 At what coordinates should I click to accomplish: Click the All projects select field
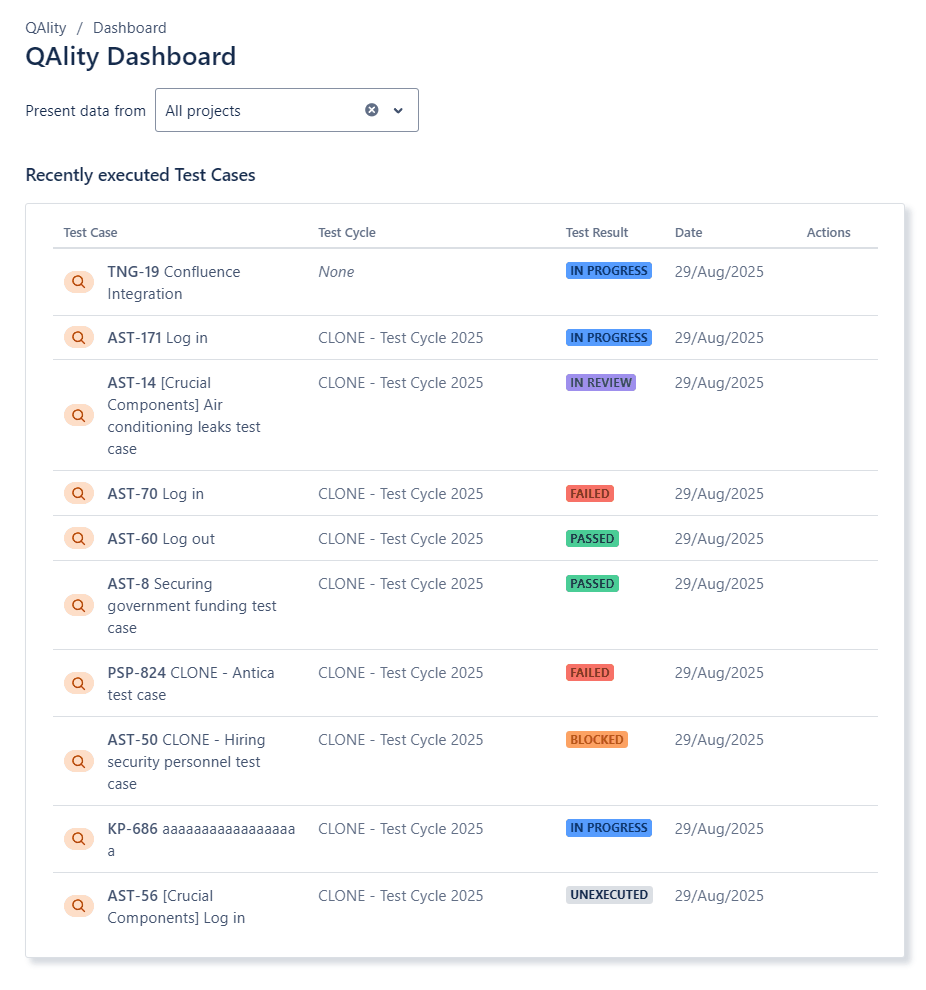tap(287, 110)
